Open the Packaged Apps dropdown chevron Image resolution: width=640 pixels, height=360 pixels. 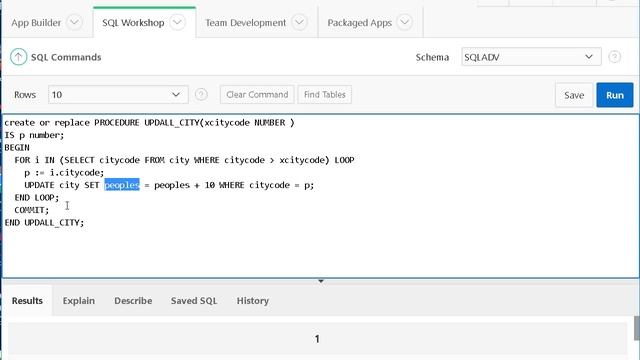404,22
